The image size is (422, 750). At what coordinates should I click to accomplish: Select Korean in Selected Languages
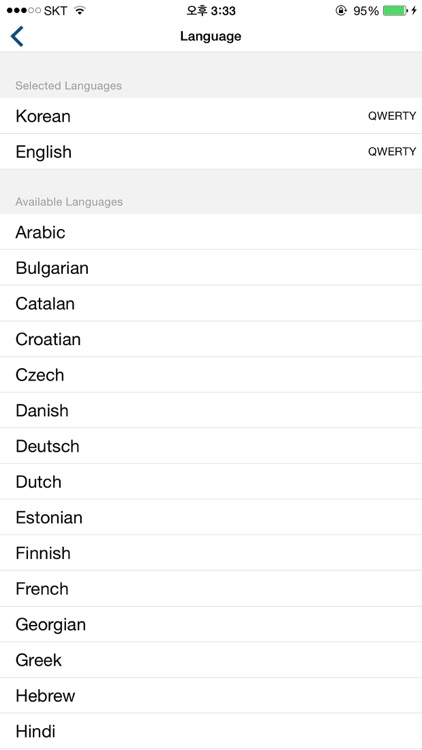(211, 116)
